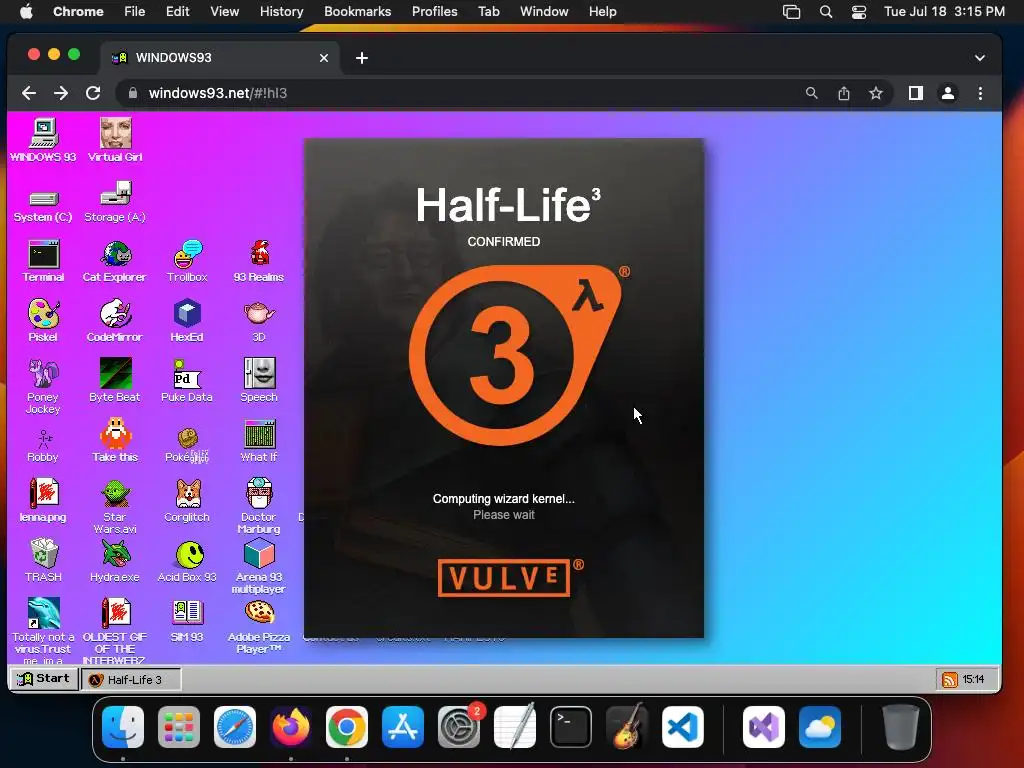Image resolution: width=1024 pixels, height=768 pixels.
Task: Select Half-Life 3 taskbar button
Action: (x=131, y=679)
